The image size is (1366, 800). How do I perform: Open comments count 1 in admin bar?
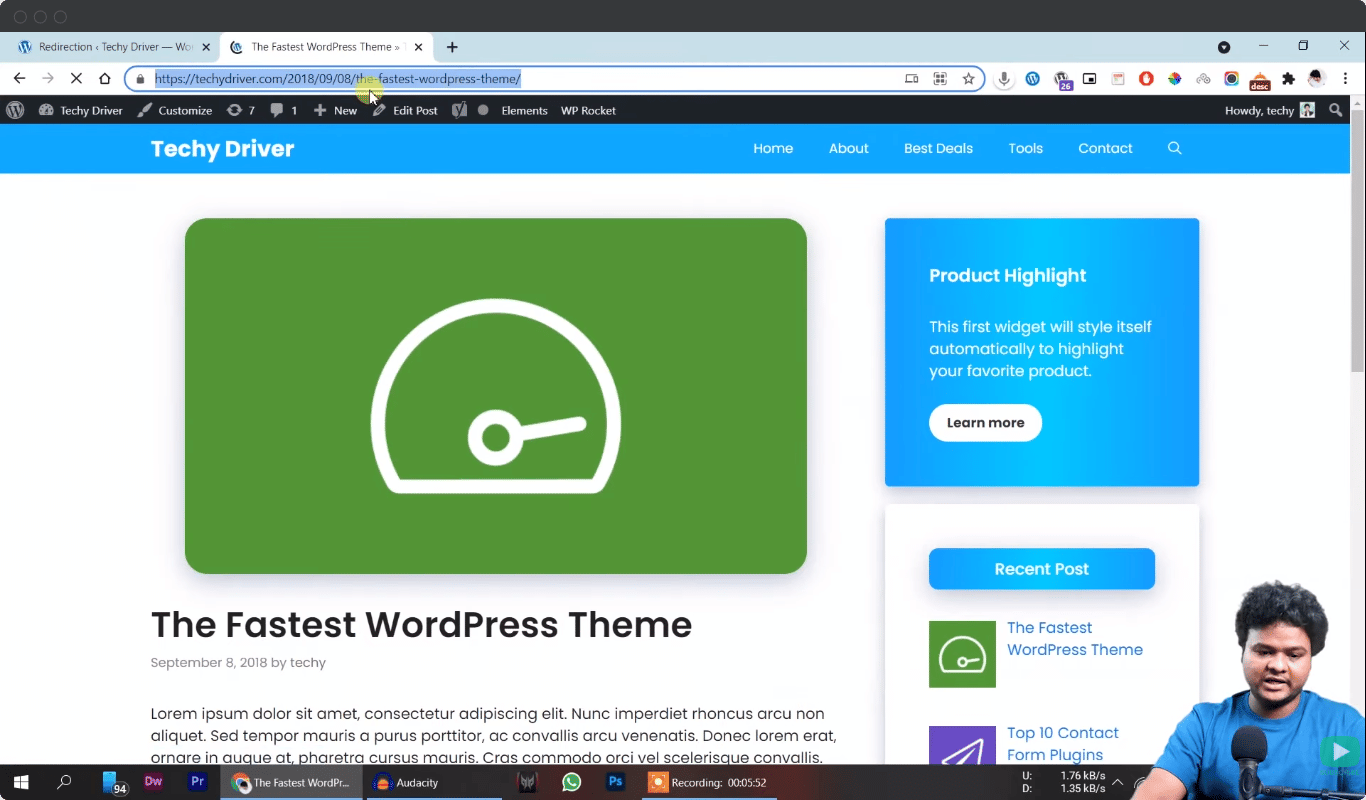(284, 110)
